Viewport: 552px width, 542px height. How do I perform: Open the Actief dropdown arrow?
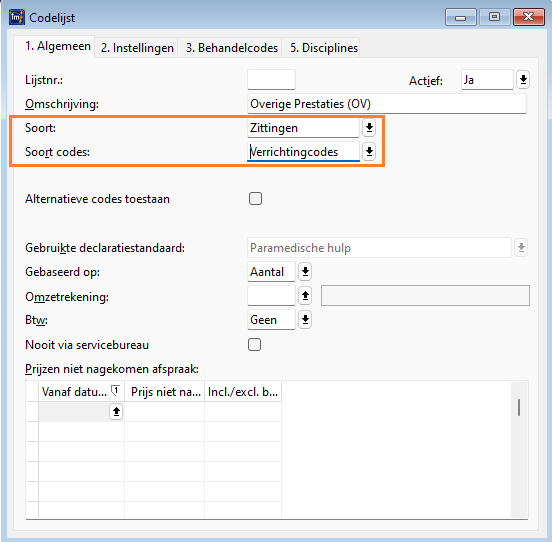[x=523, y=80]
